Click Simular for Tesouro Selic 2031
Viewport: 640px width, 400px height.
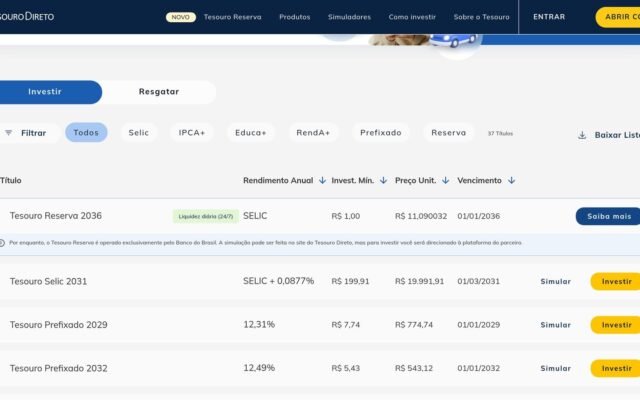point(556,282)
